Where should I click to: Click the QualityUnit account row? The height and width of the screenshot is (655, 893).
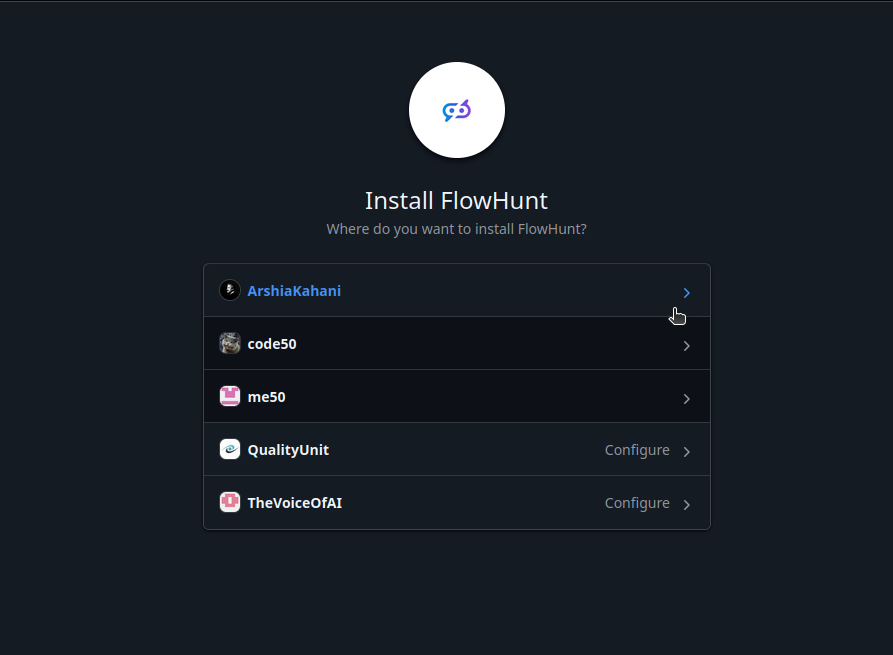[x=286, y=449]
